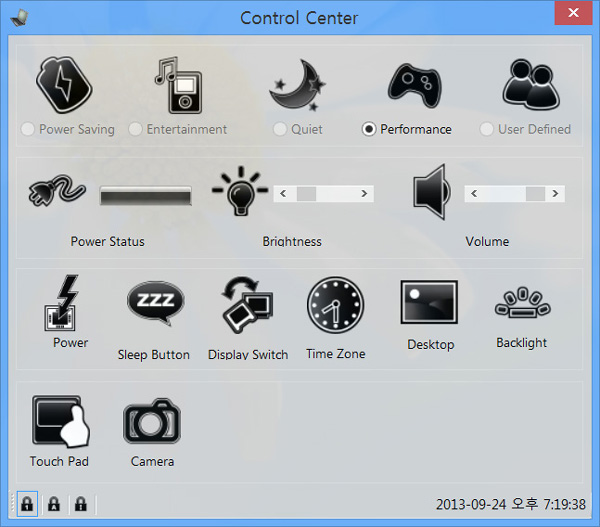The width and height of the screenshot is (600, 527).
Task: Mute sound via the Volume speaker icon
Action: pos(432,192)
